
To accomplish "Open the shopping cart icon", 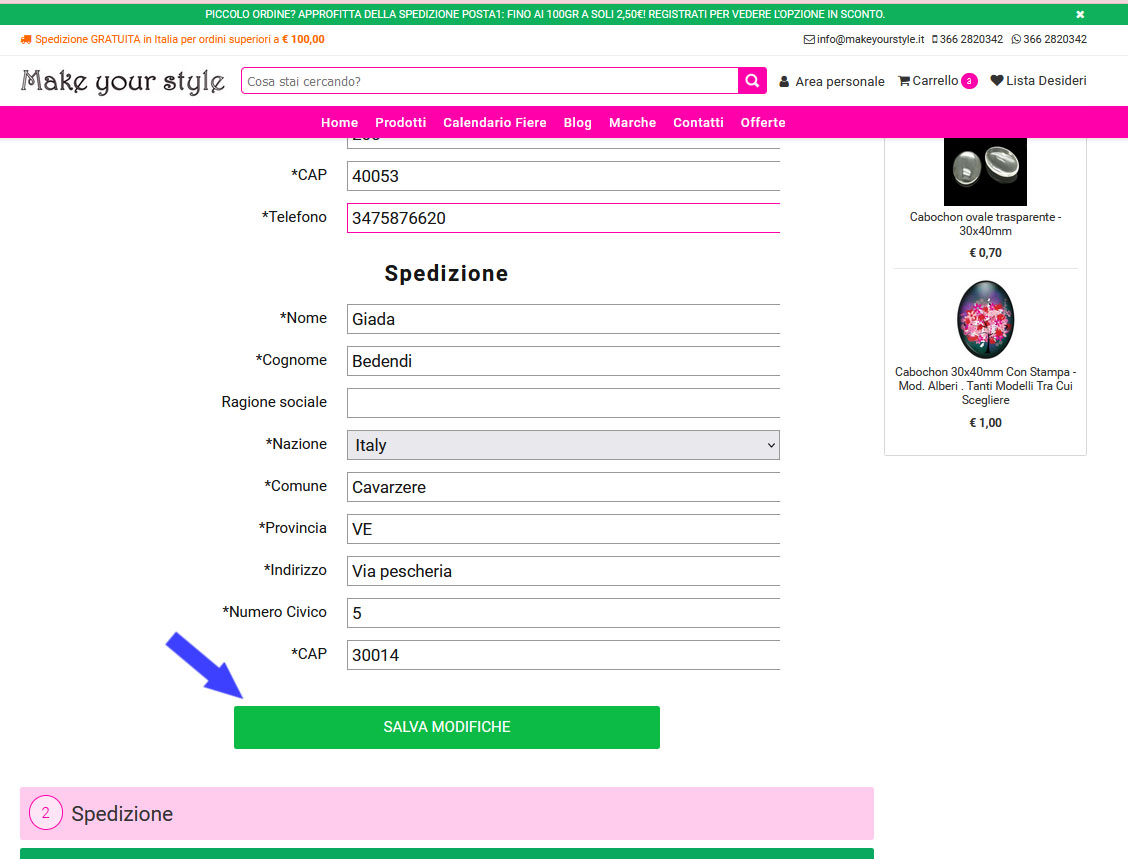I will click(904, 81).
